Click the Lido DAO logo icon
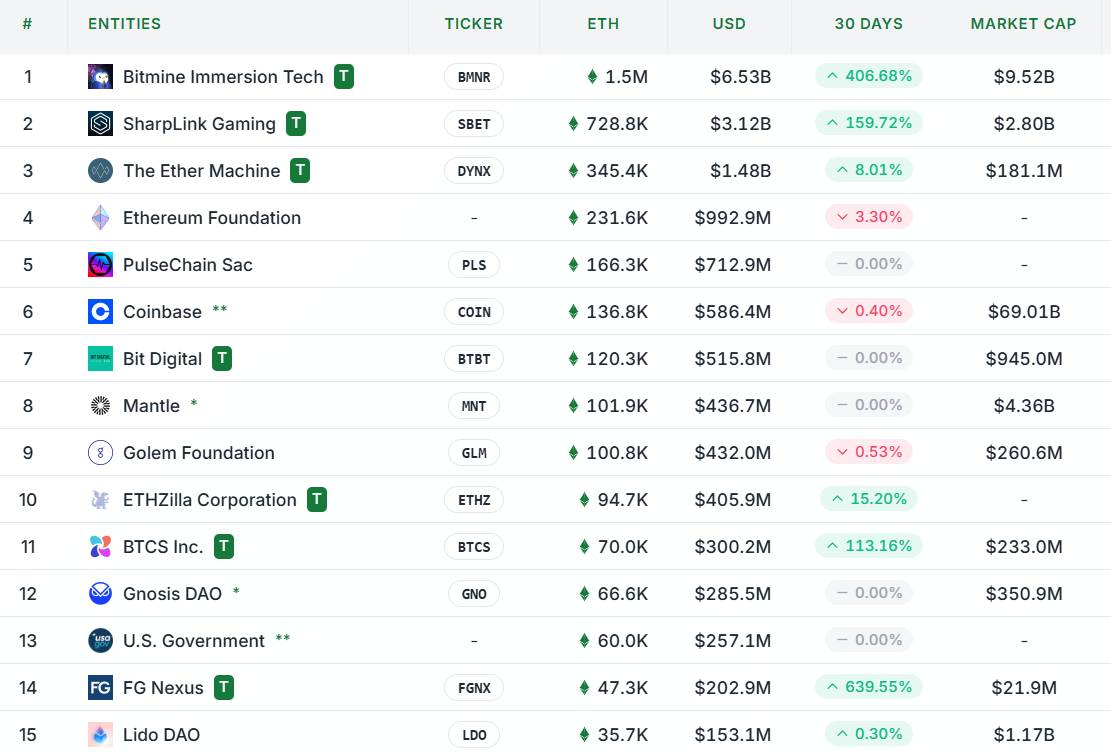The height and width of the screenshot is (753, 1111). pyautogui.click(x=100, y=735)
